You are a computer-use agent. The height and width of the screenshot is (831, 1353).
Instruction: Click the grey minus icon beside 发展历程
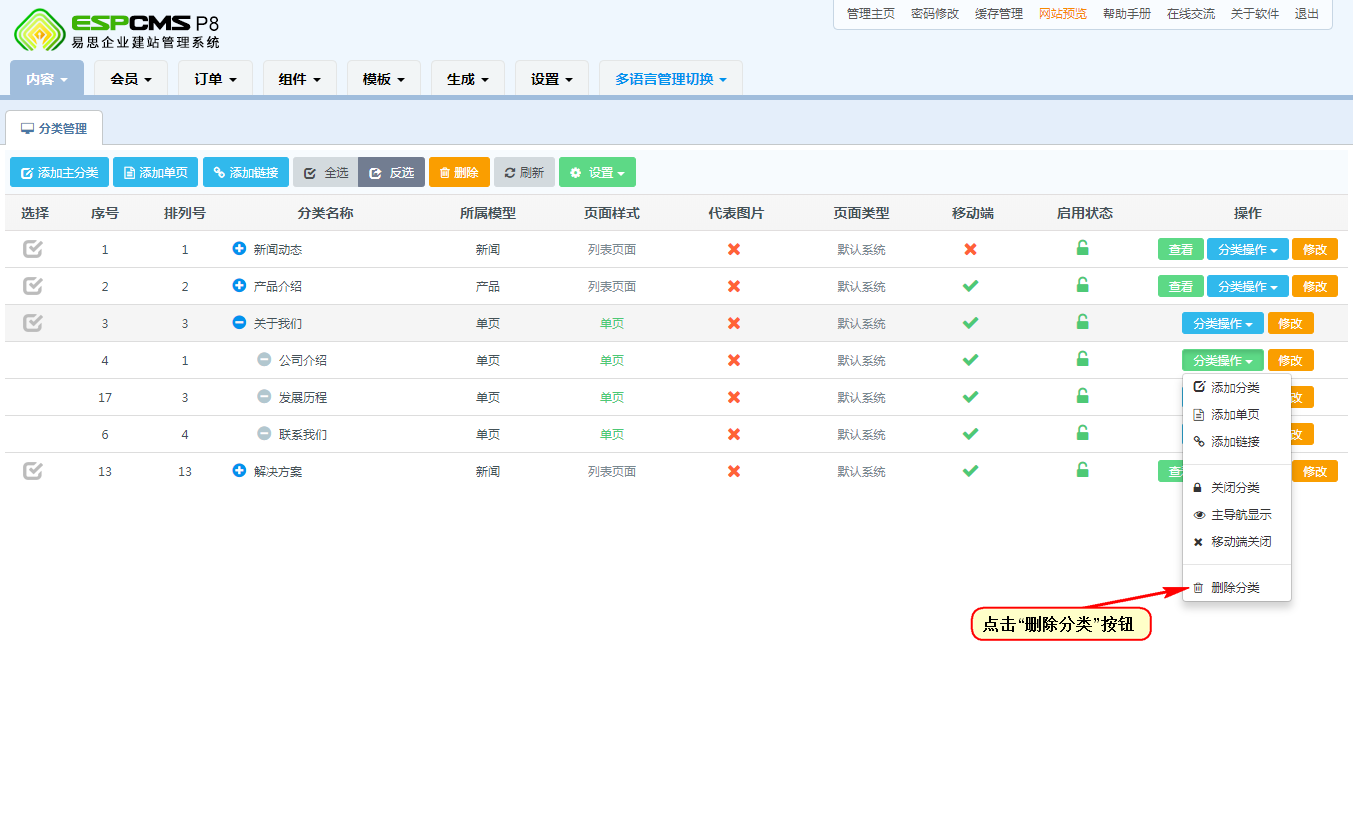point(264,396)
